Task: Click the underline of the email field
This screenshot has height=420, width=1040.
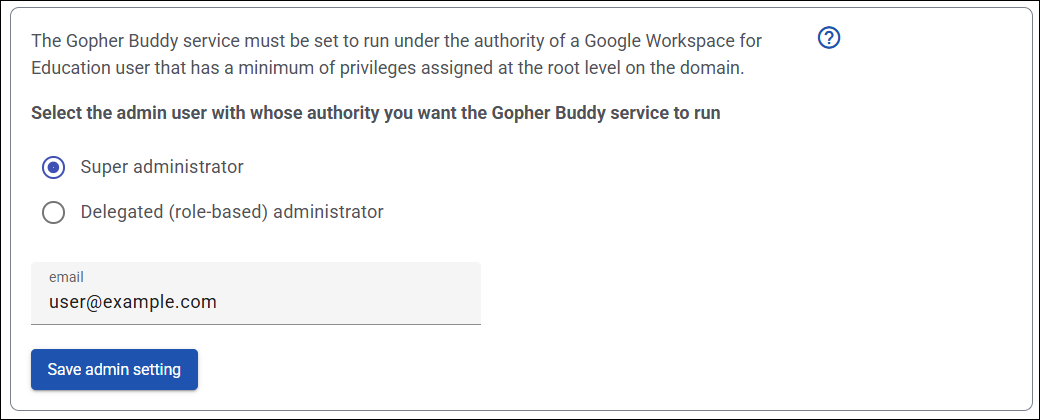Action: pos(256,324)
